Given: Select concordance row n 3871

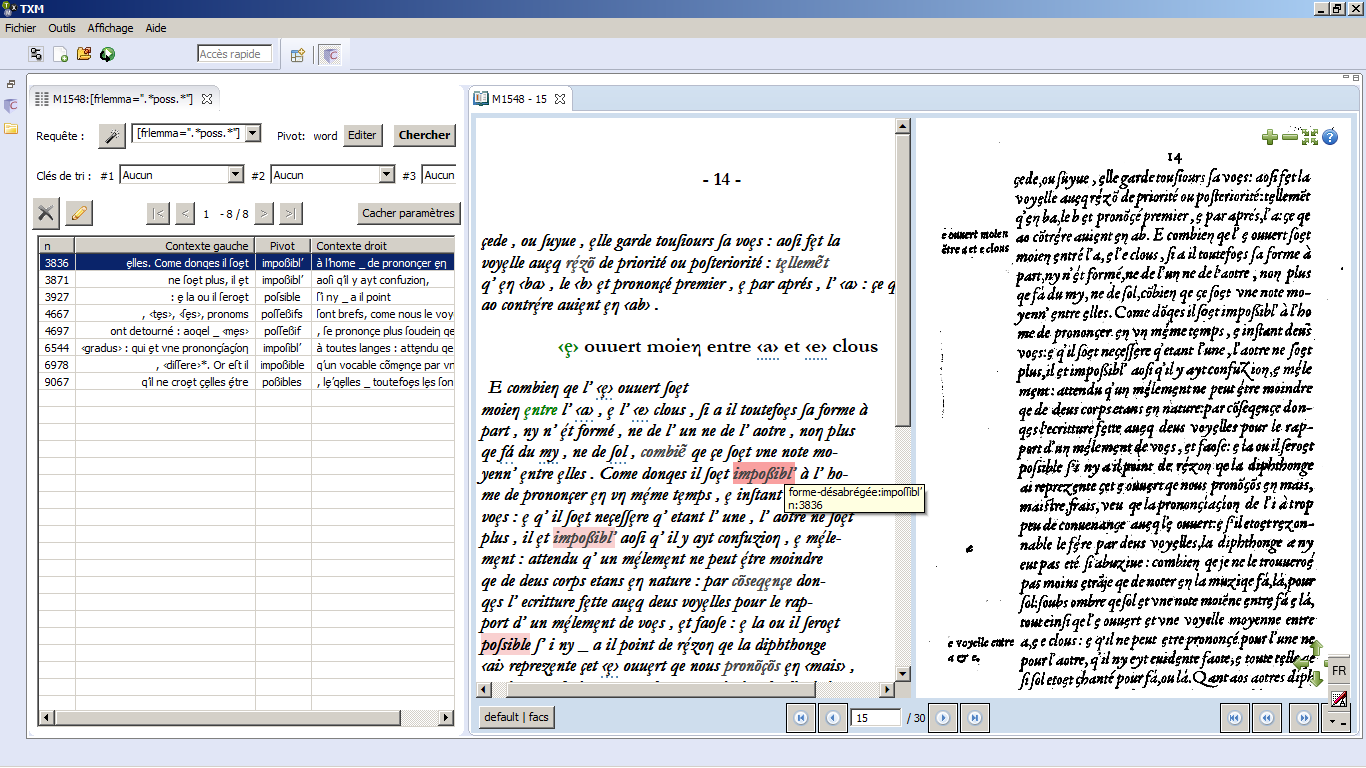Looking at the screenshot, I should tap(247, 280).
